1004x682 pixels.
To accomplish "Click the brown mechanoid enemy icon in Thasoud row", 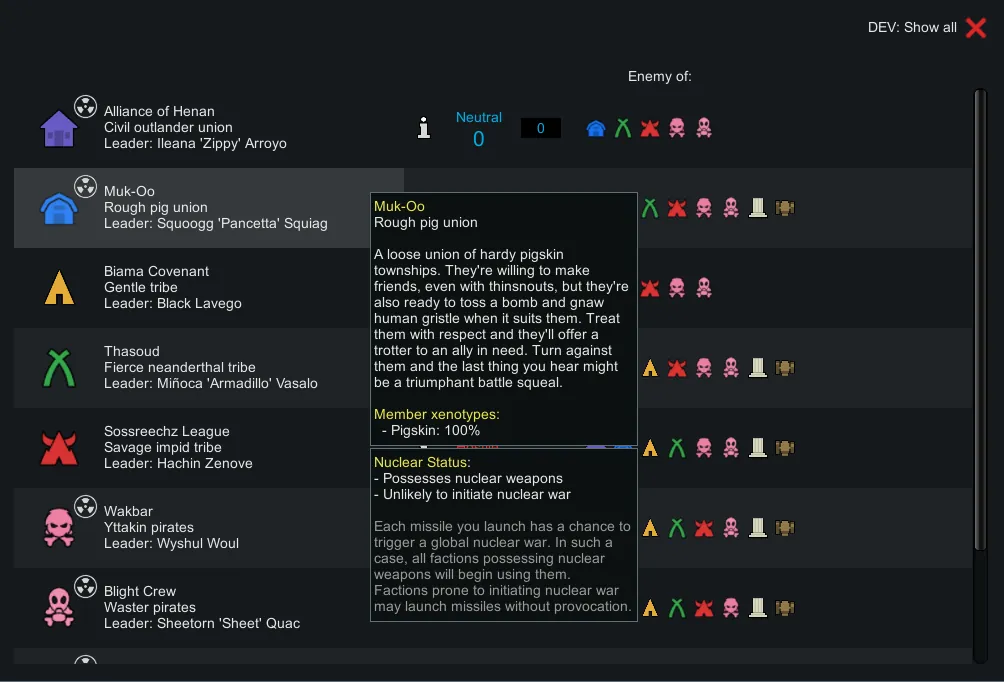I will tap(785, 368).
